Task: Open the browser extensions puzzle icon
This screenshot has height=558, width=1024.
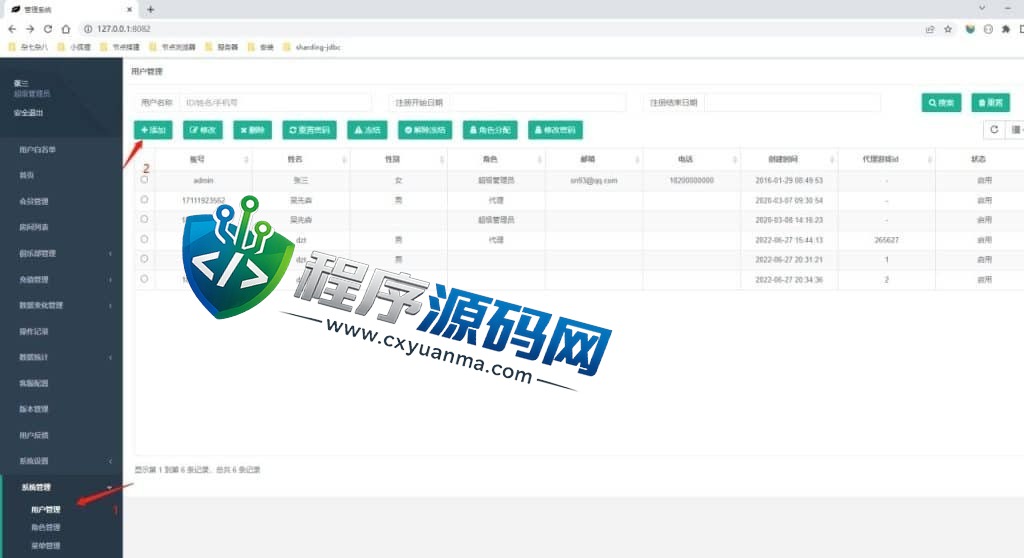Action: click(x=1006, y=29)
